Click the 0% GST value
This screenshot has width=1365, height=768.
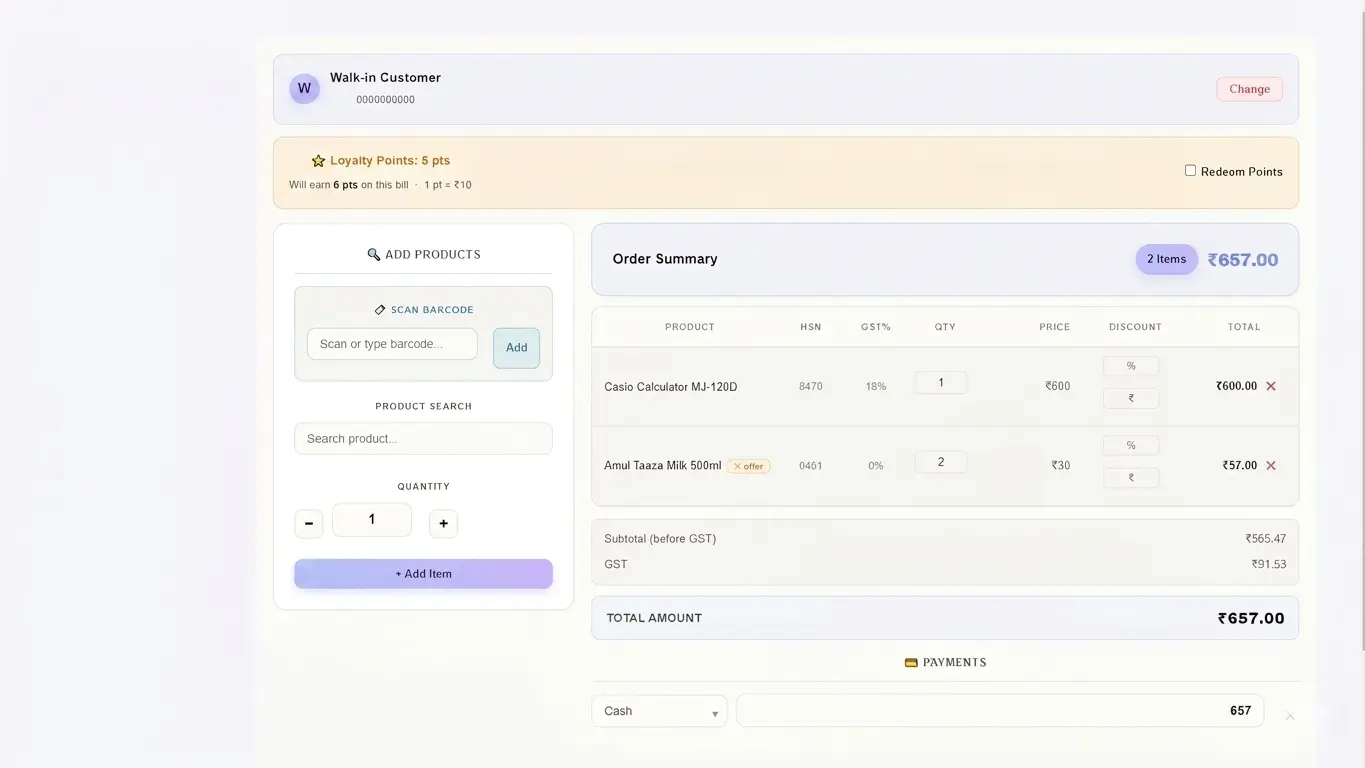pyautogui.click(x=876, y=466)
